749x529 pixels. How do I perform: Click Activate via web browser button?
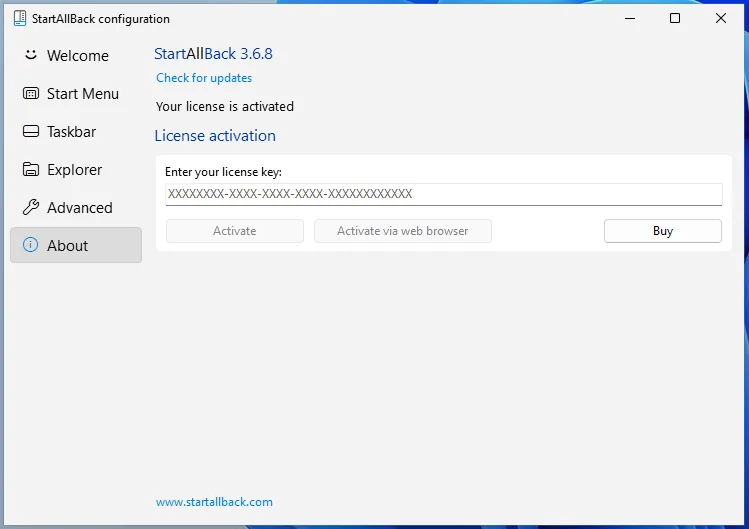tap(403, 231)
